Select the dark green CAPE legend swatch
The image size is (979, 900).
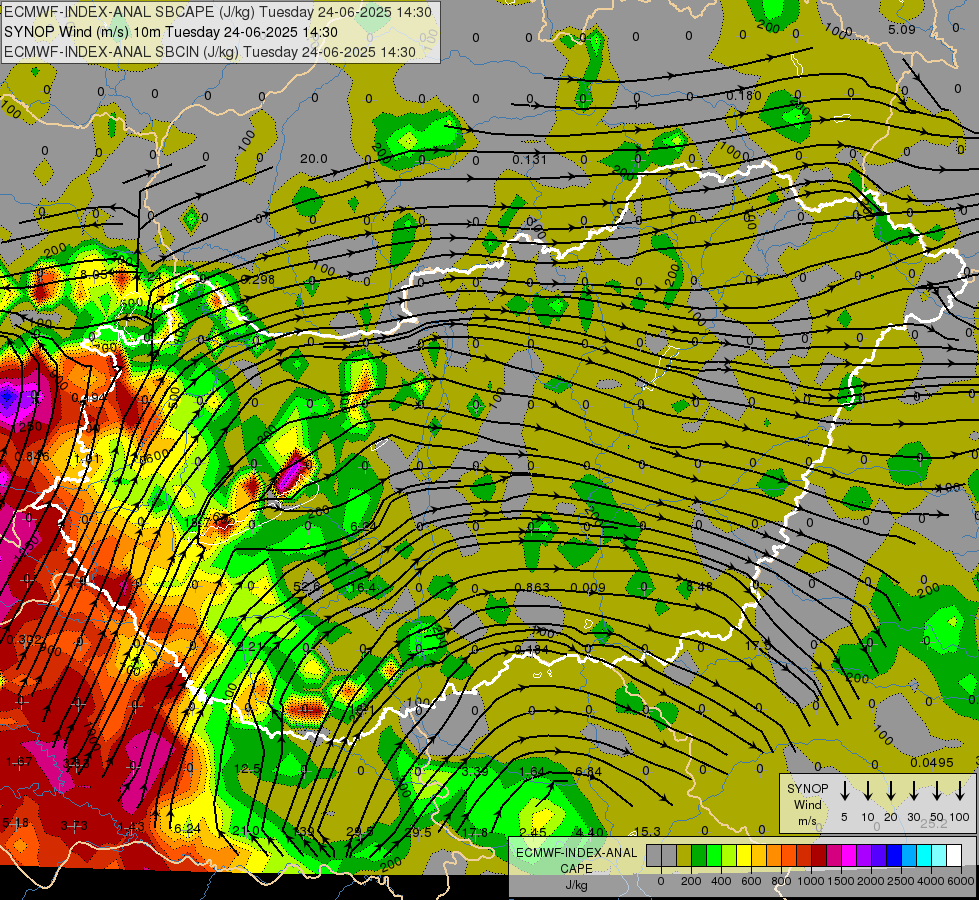tap(699, 855)
